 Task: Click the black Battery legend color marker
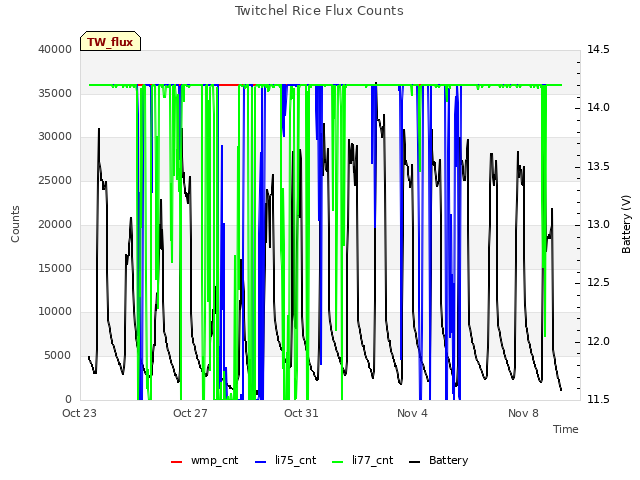414,462
